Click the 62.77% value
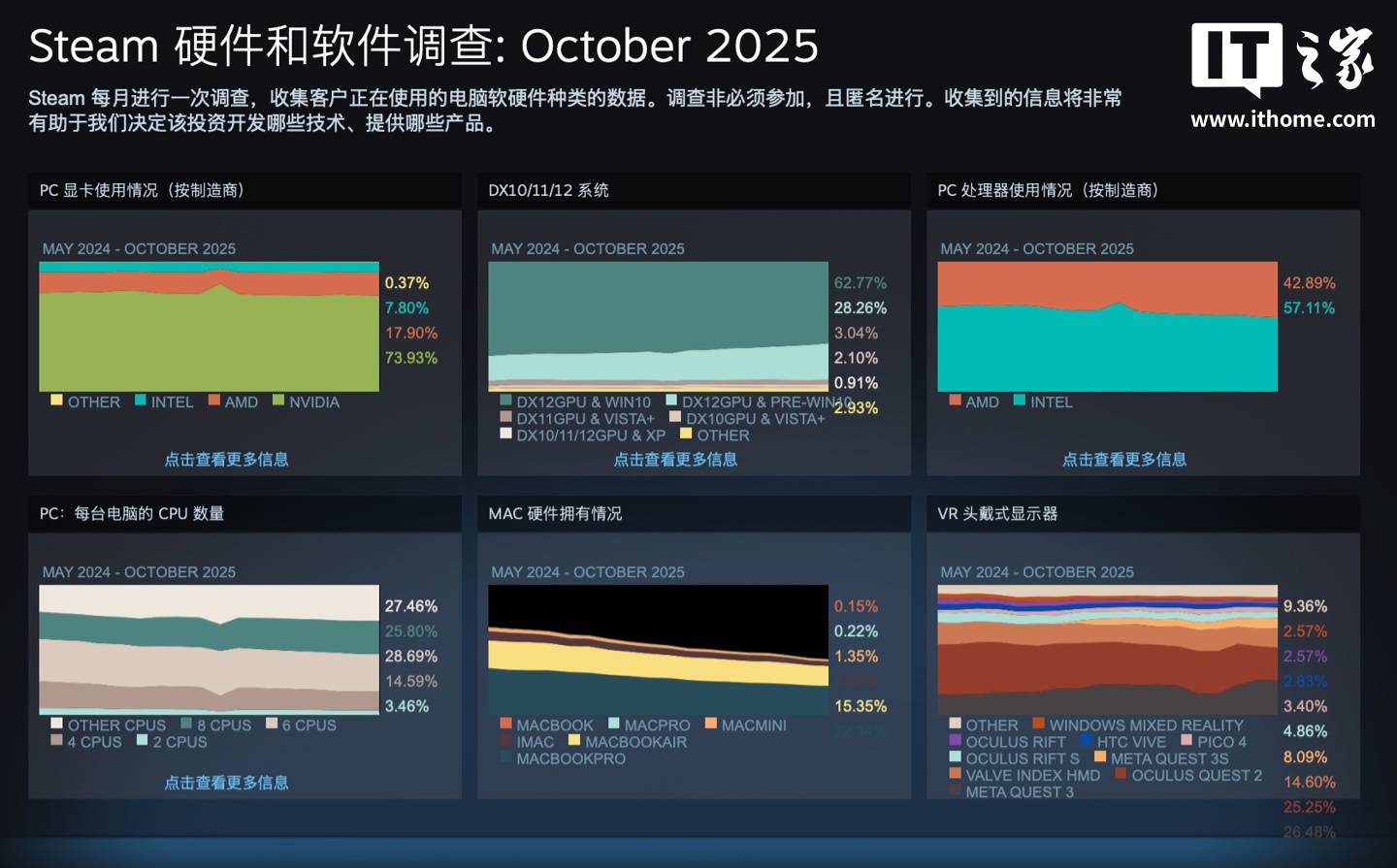The image size is (1397, 868). 861,283
